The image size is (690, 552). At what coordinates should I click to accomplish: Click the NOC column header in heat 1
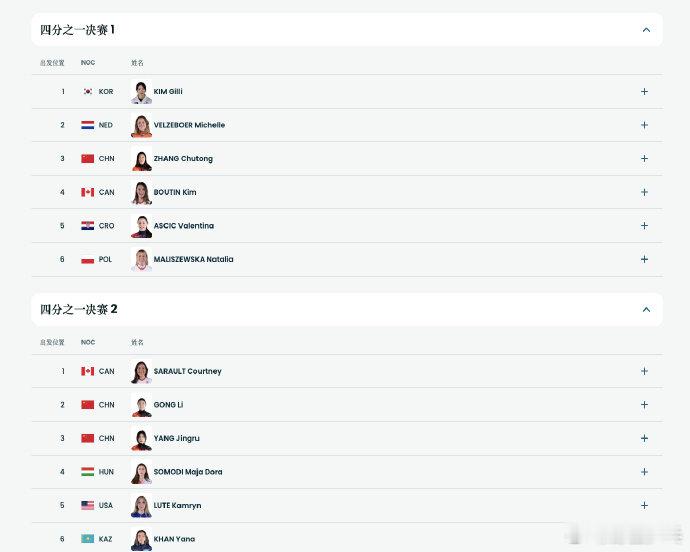(88, 63)
